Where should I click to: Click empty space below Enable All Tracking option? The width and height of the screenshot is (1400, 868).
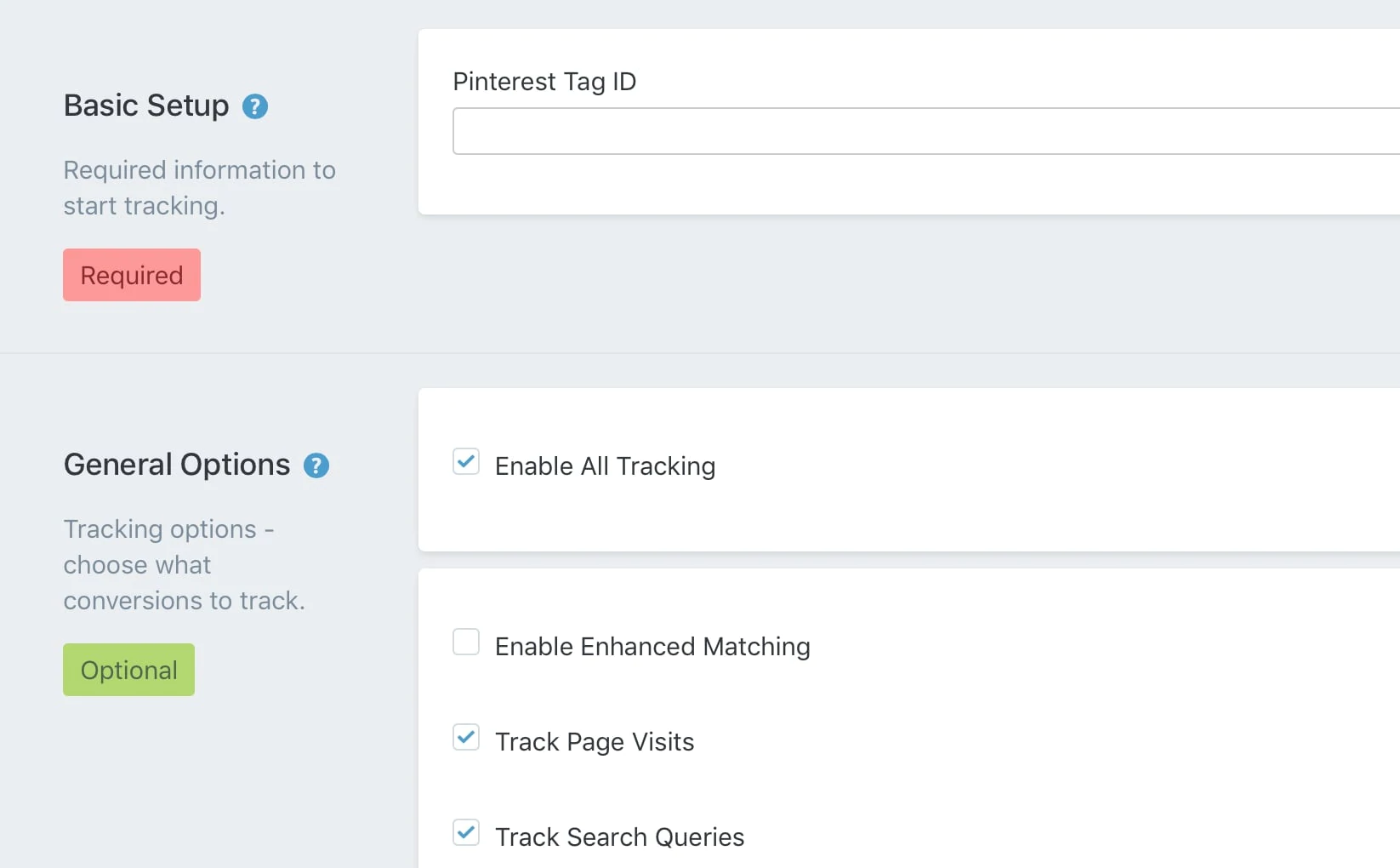coord(851,519)
